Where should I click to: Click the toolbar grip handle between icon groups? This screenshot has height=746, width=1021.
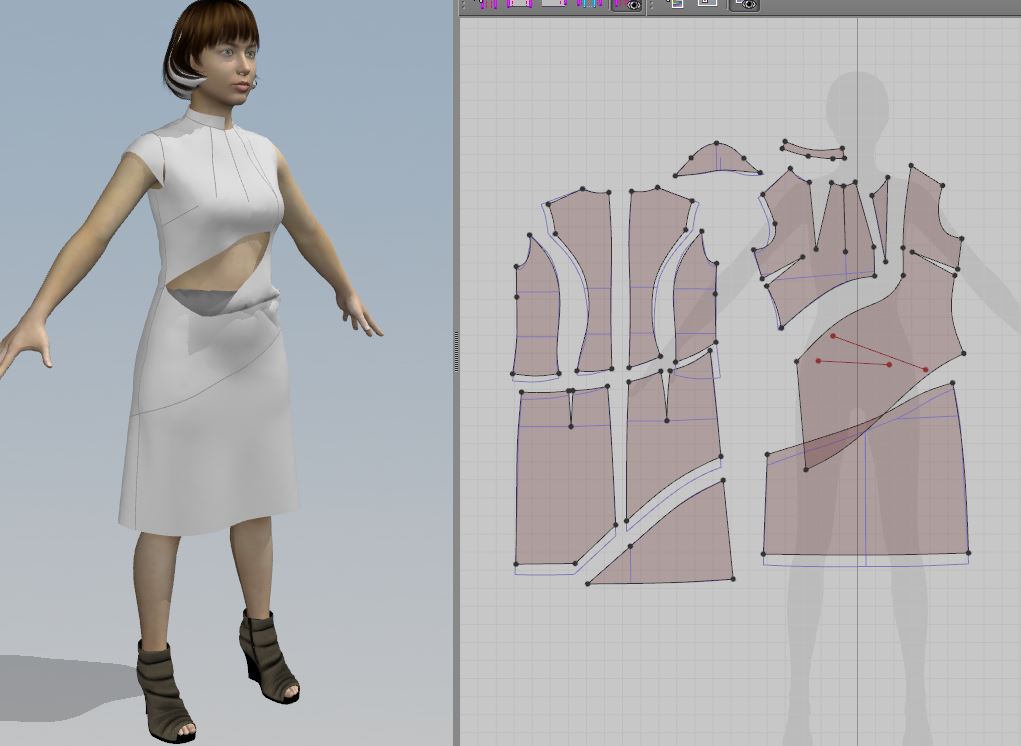651,6
